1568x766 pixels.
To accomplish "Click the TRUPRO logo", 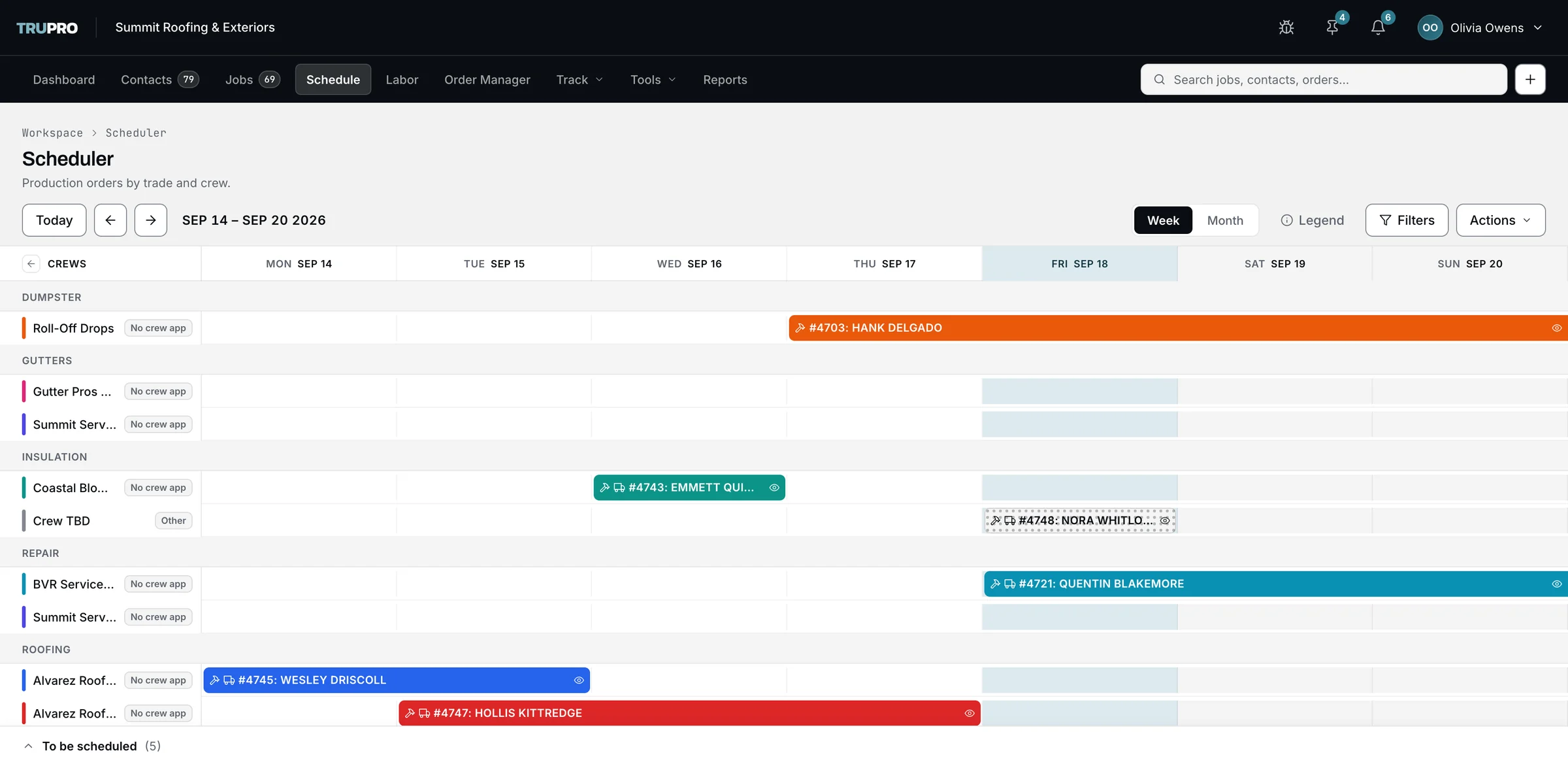I will pos(47,27).
